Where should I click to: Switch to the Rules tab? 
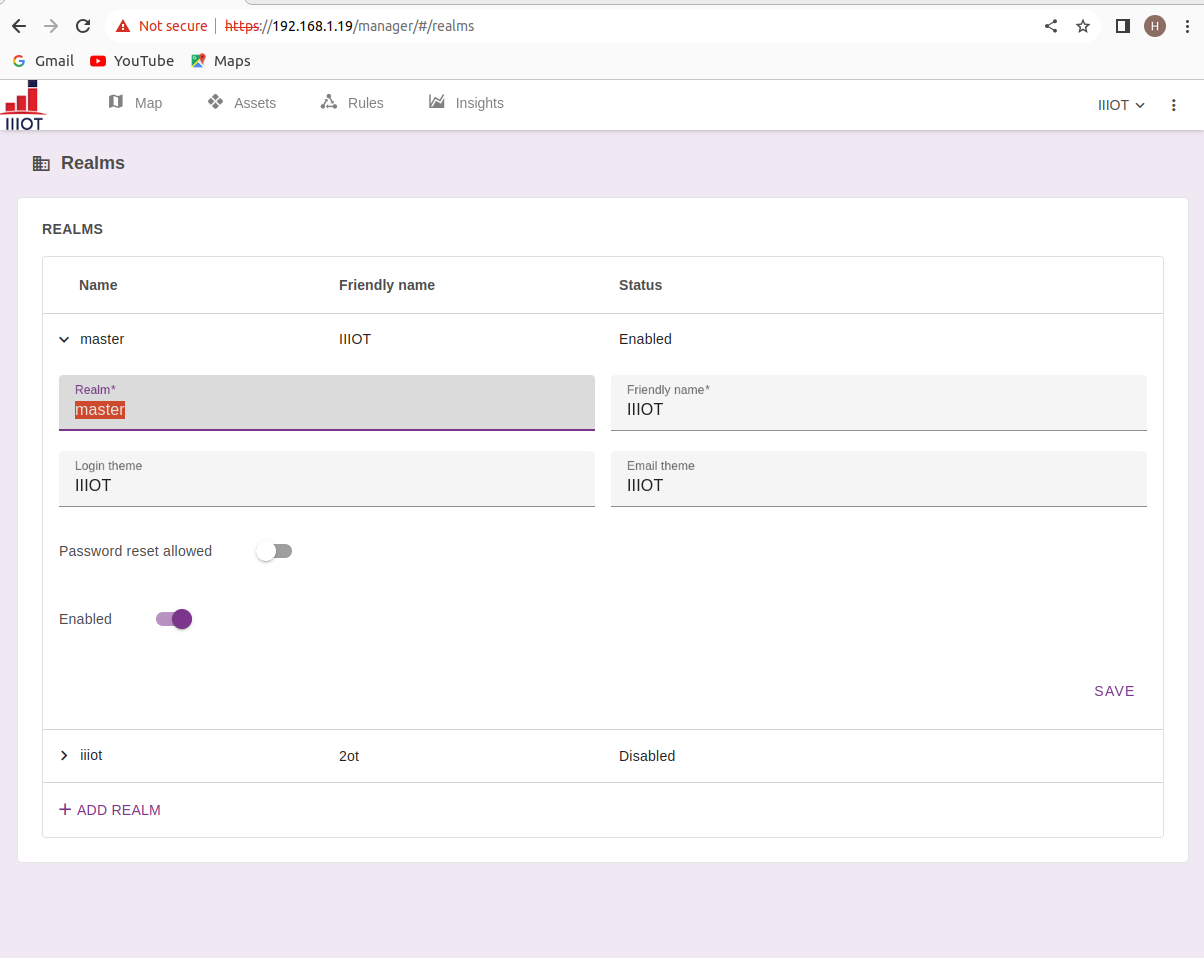pyautogui.click(x=352, y=103)
